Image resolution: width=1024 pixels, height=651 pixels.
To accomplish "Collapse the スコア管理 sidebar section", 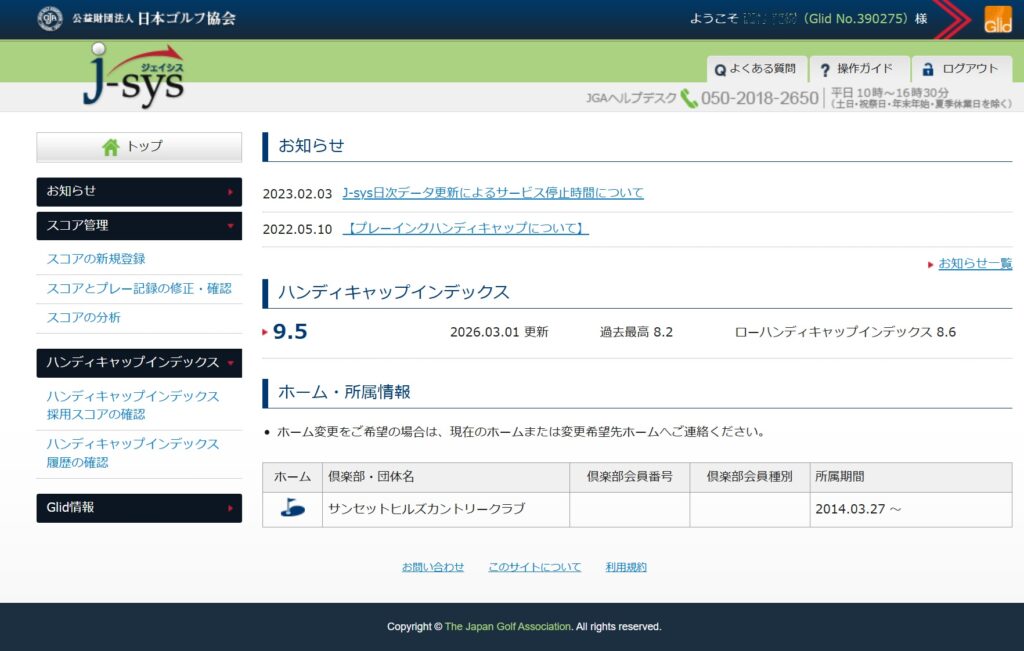I will 139,226.
